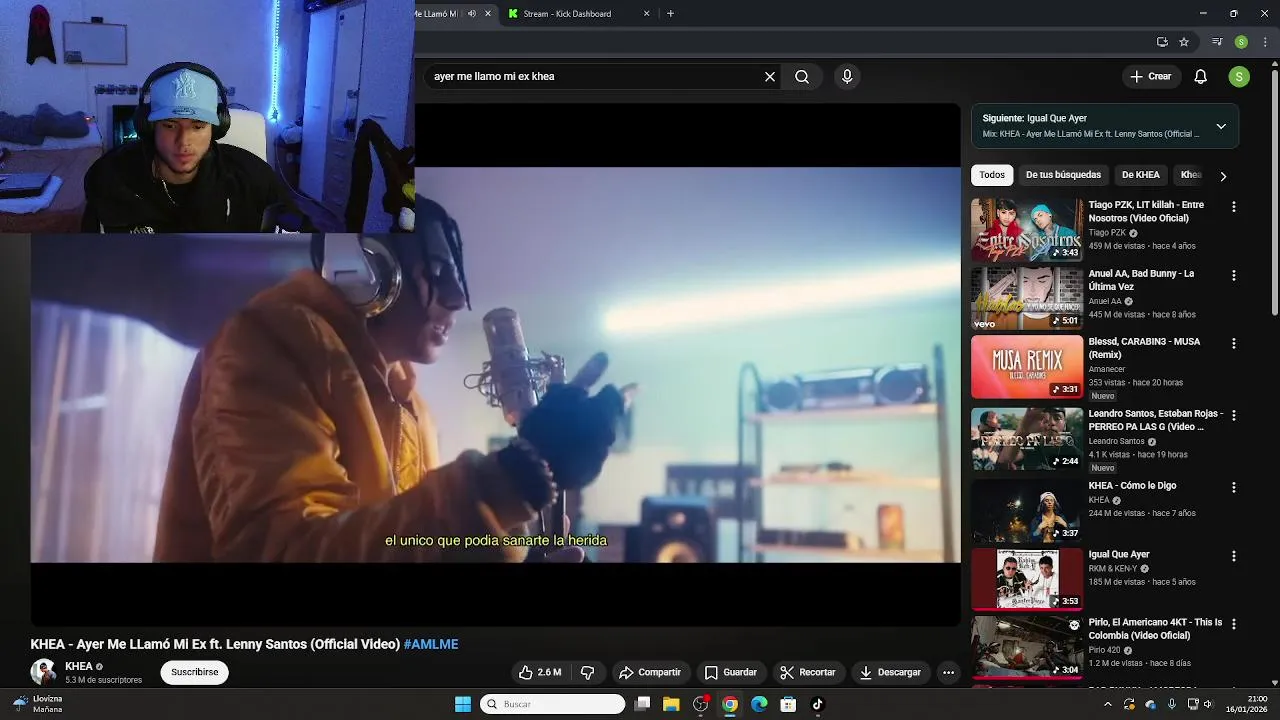Image resolution: width=1280 pixels, height=720 pixels.
Task: Open KHEA - Cómo le Digo title
Action: (x=1132, y=486)
